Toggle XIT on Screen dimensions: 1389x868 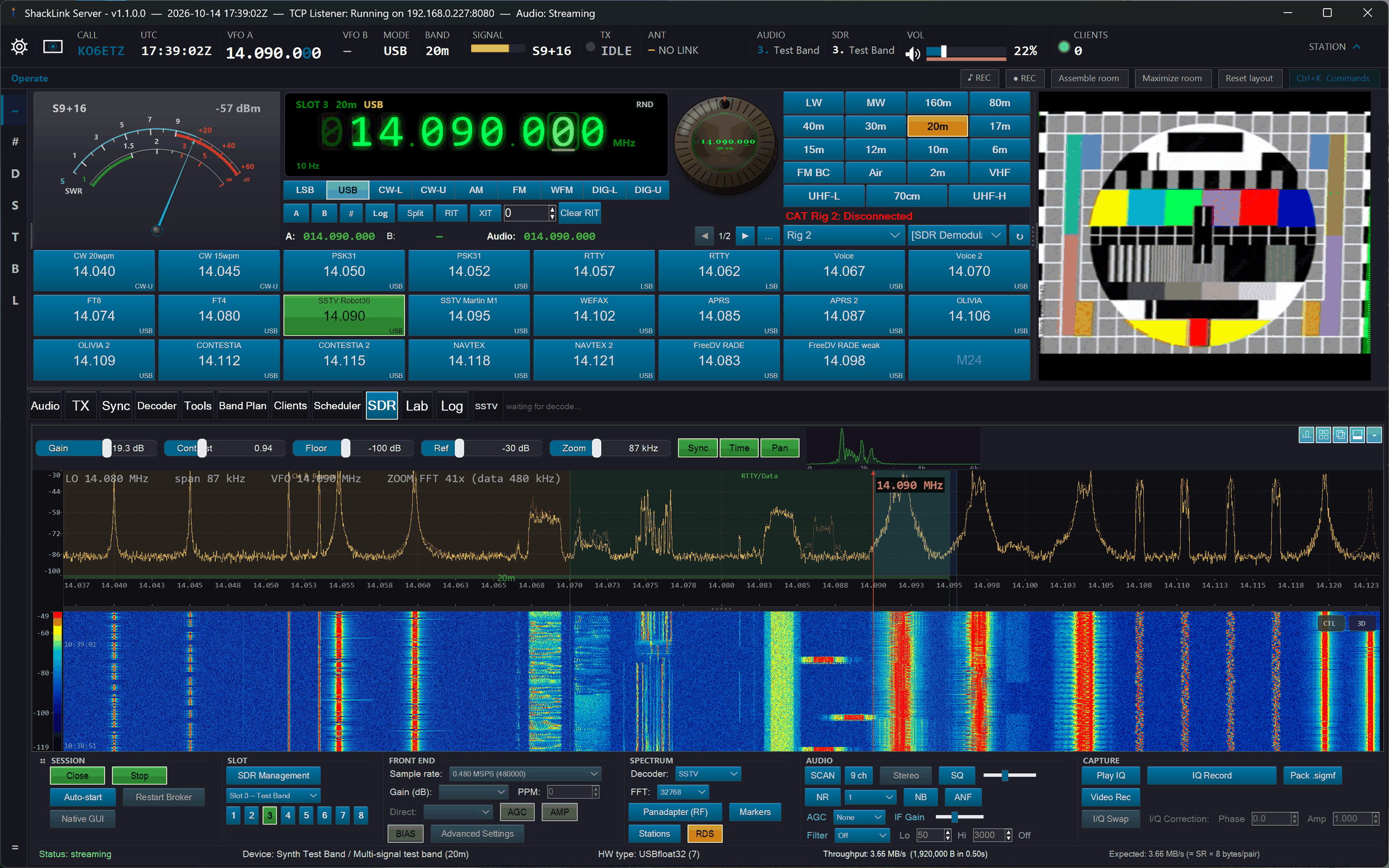pos(485,213)
